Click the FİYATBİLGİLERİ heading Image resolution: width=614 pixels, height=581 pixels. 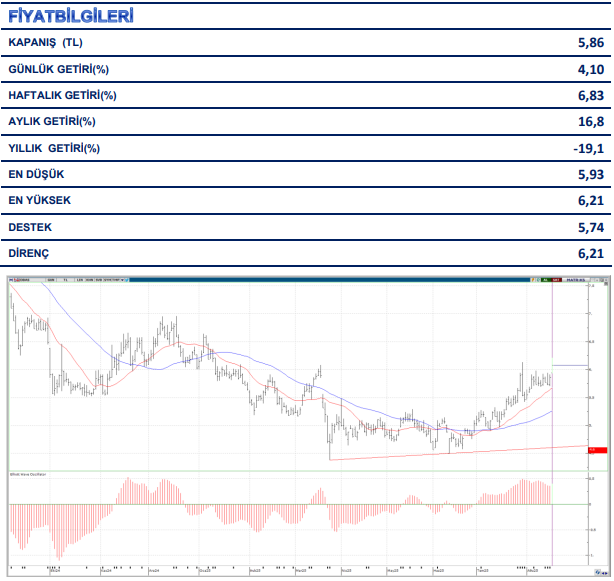pyautogui.click(x=70, y=17)
